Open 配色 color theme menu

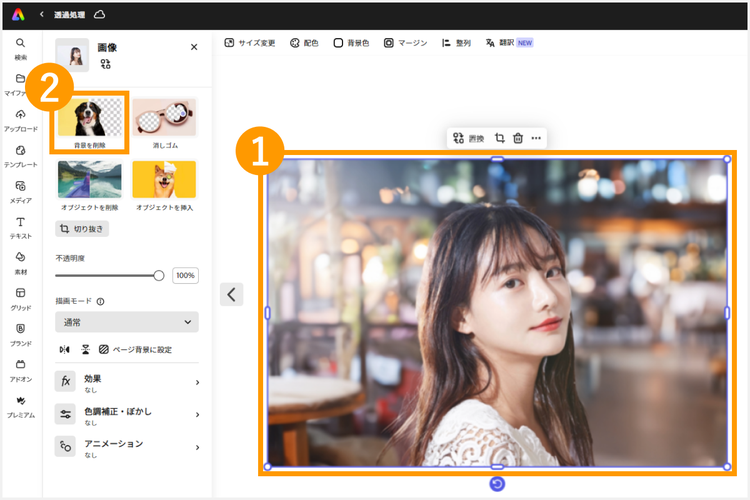[304, 43]
